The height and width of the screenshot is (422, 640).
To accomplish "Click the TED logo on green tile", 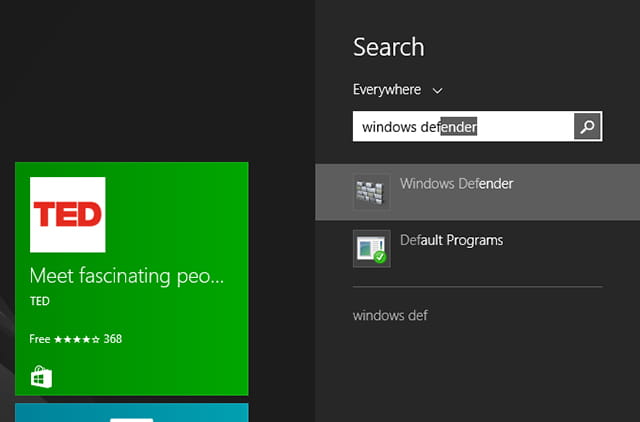I will point(68,215).
